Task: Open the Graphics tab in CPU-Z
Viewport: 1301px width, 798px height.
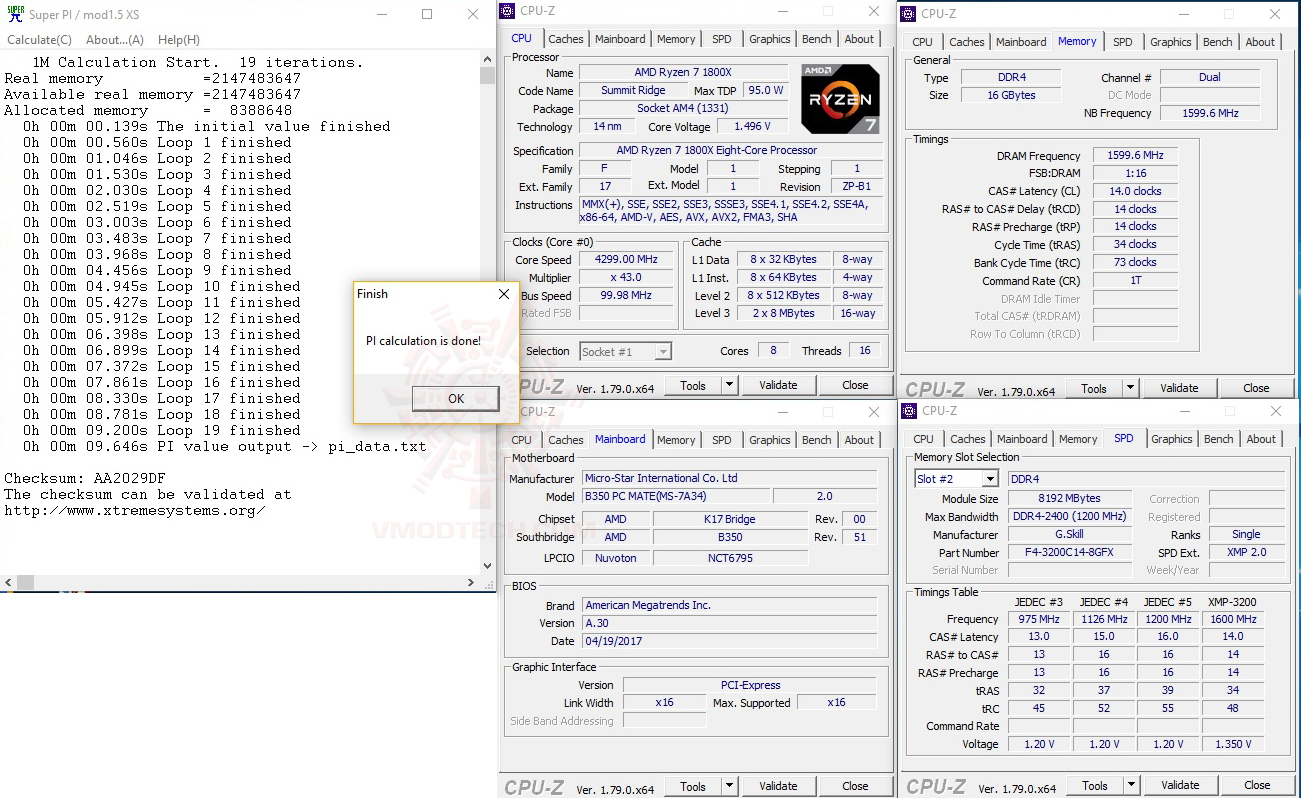Action: pyautogui.click(x=769, y=38)
